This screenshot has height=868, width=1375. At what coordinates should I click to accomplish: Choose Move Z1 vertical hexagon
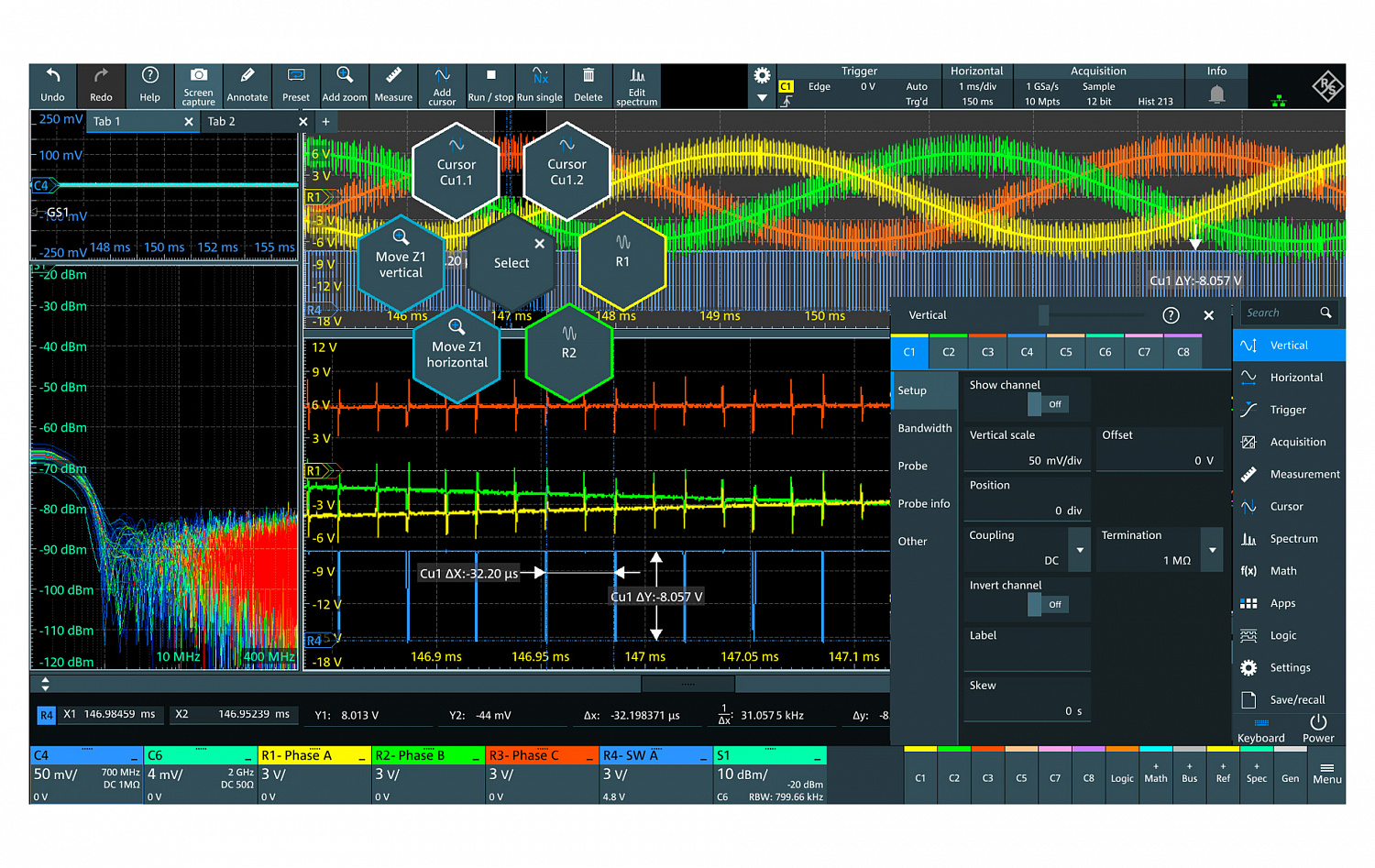pyautogui.click(x=401, y=263)
